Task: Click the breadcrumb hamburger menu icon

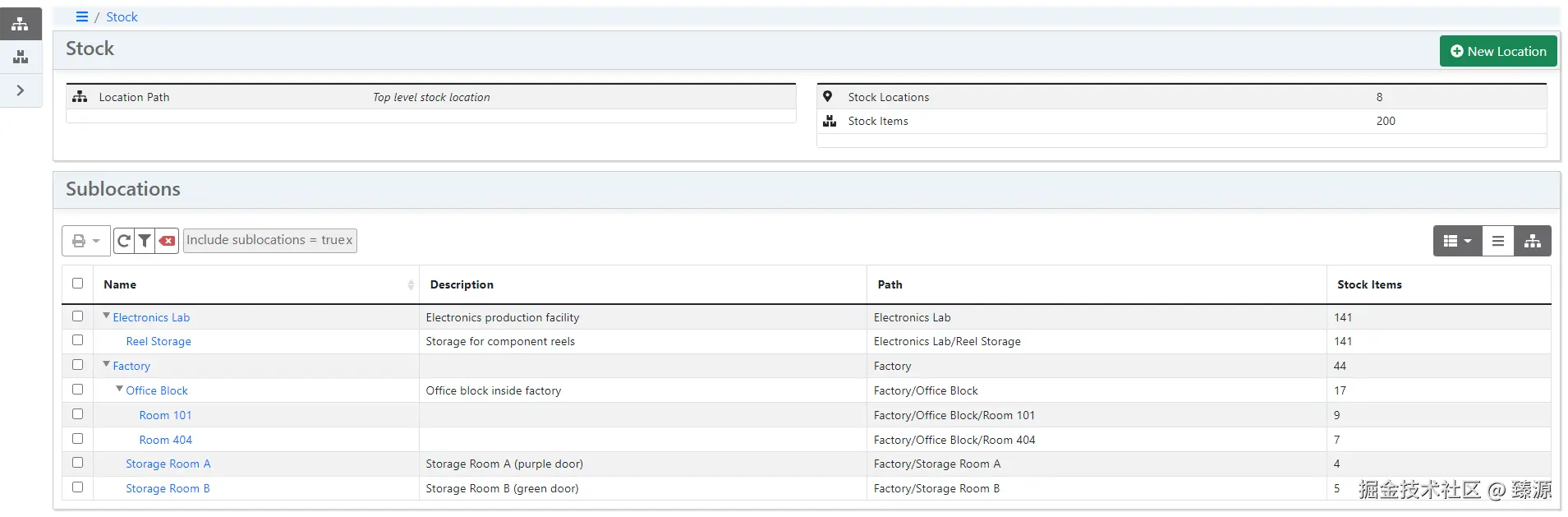Action: [x=82, y=16]
